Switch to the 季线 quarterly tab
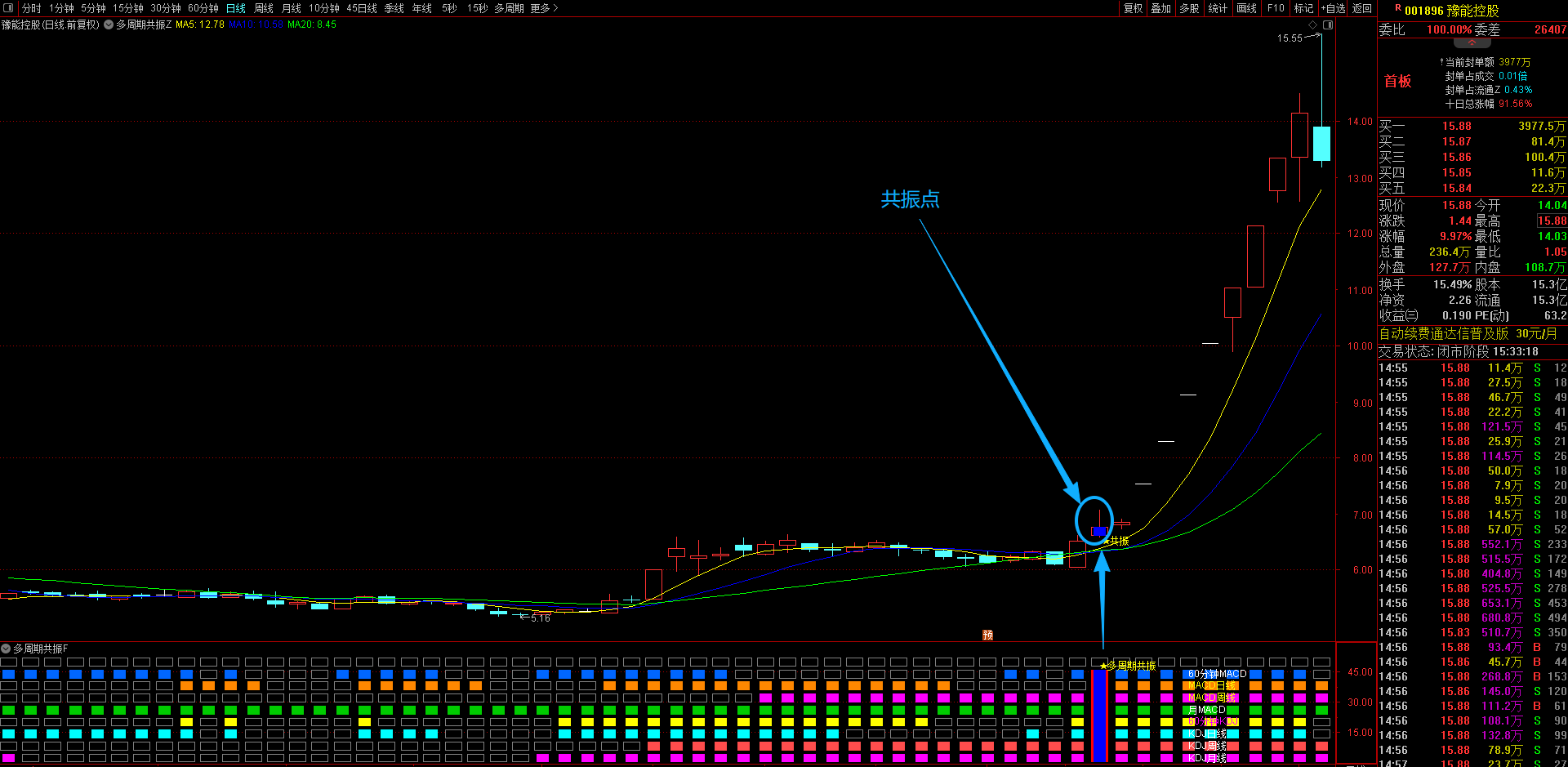The width and height of the screenshot is (1568, 767). coord(394,8)
